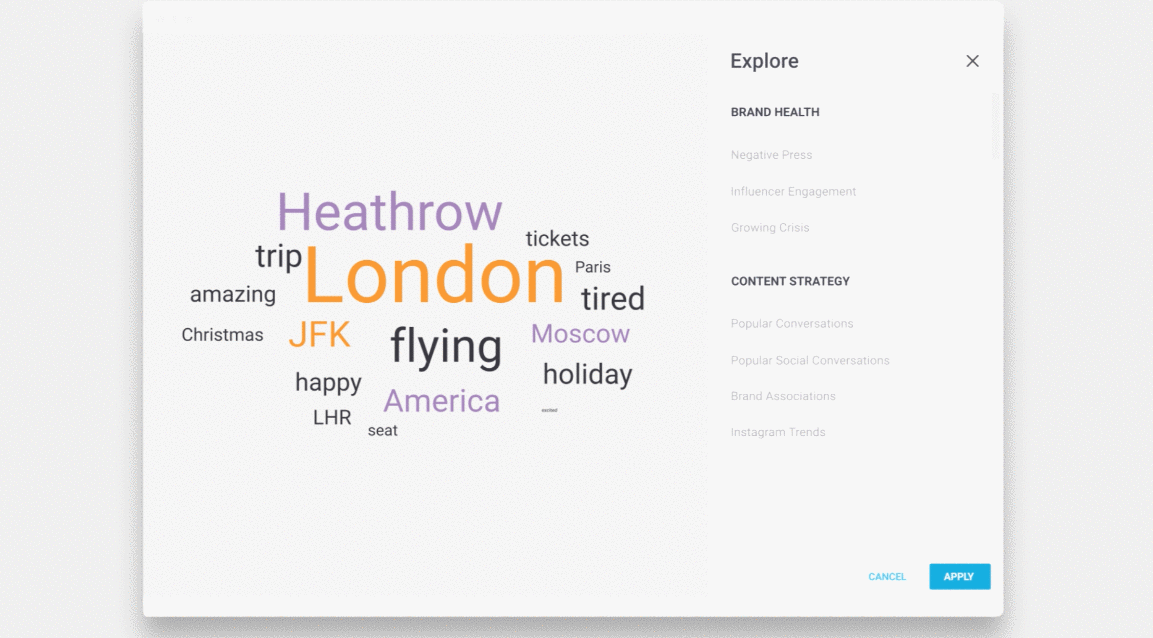
Task: Apply the selected Explore option
Action: (960, 577)
